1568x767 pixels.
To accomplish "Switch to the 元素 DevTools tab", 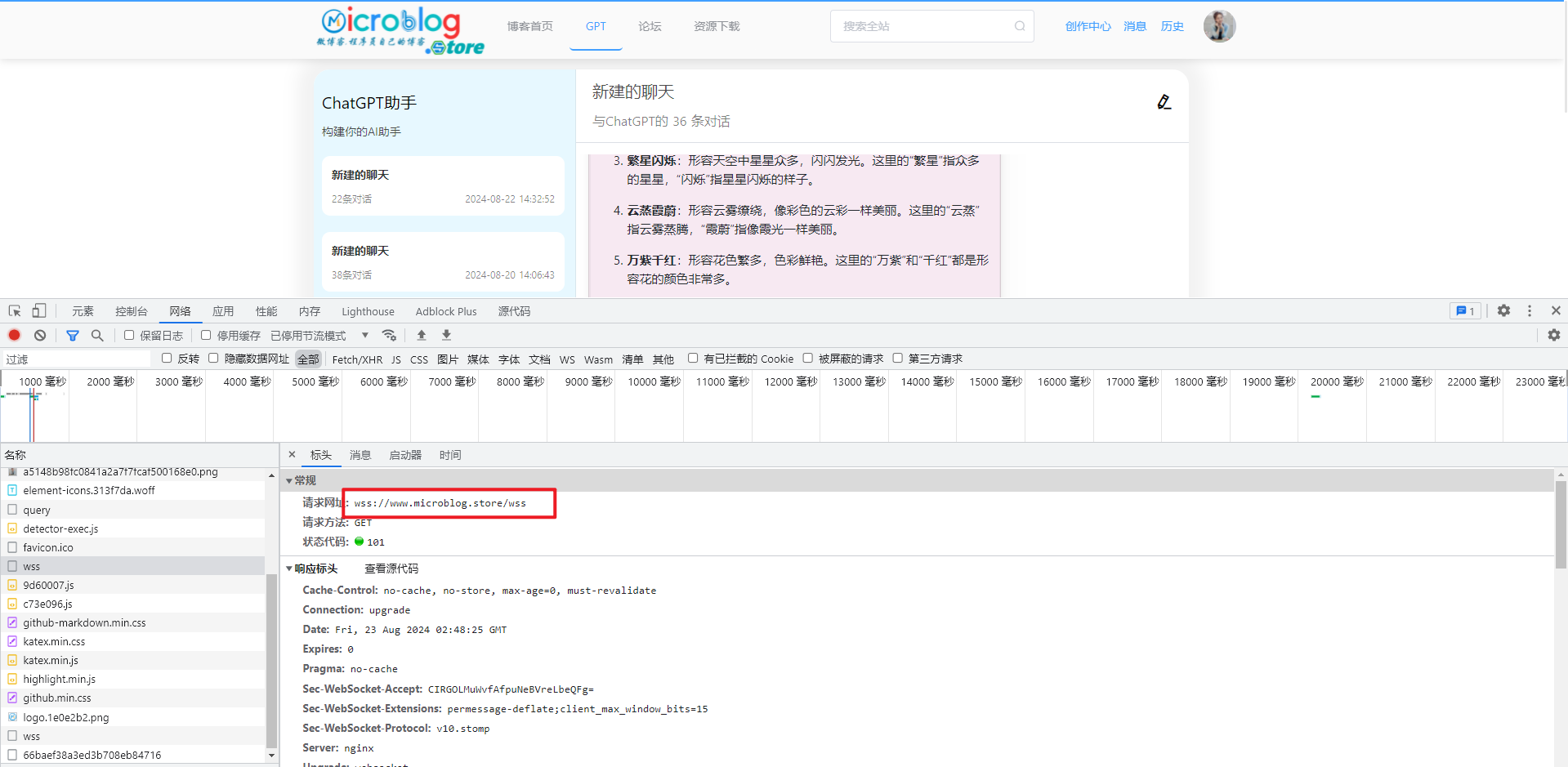I will pos(83,311).
